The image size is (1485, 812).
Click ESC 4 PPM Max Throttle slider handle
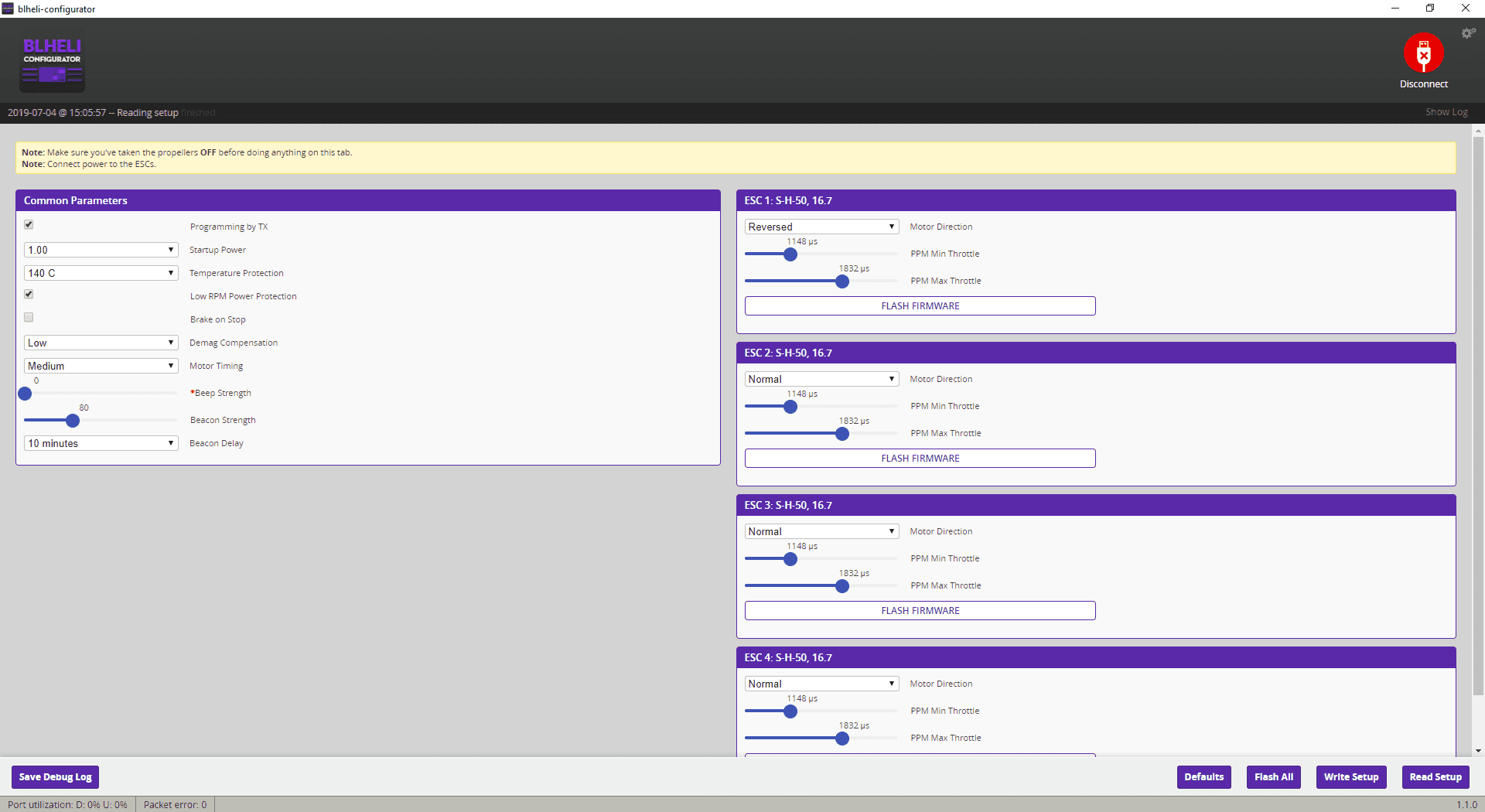point(842,739)
